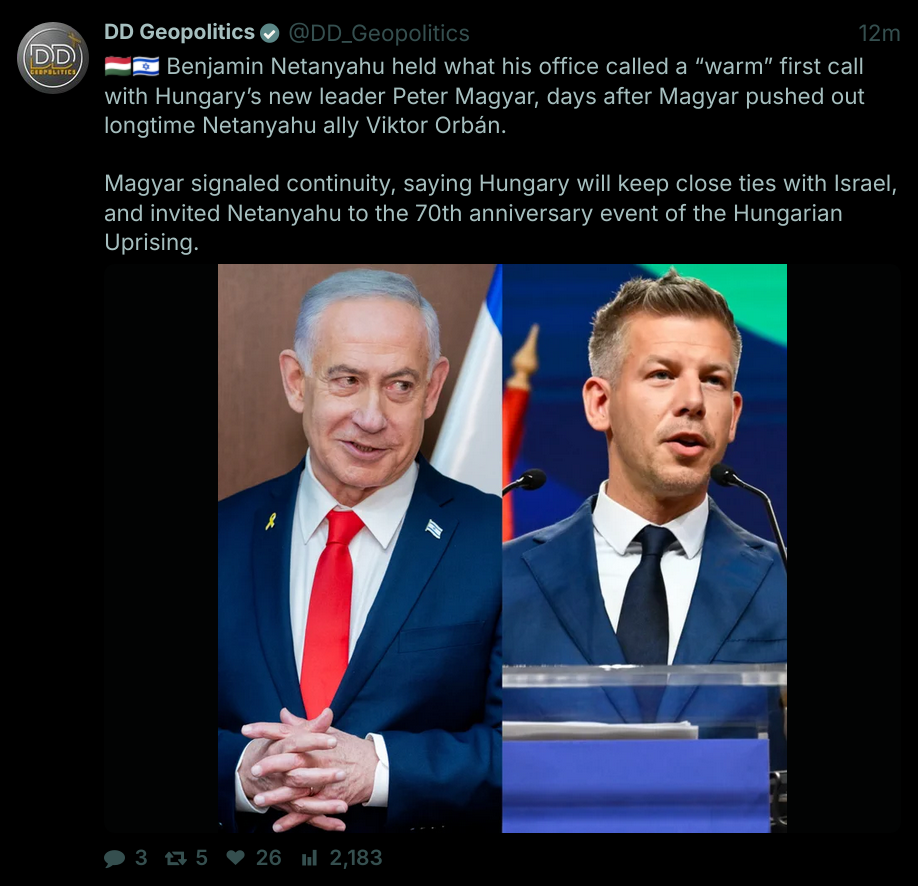Screen dimensions: 918x886
Task: Repost using the retweet arrows icon
Action: [176, 858]
